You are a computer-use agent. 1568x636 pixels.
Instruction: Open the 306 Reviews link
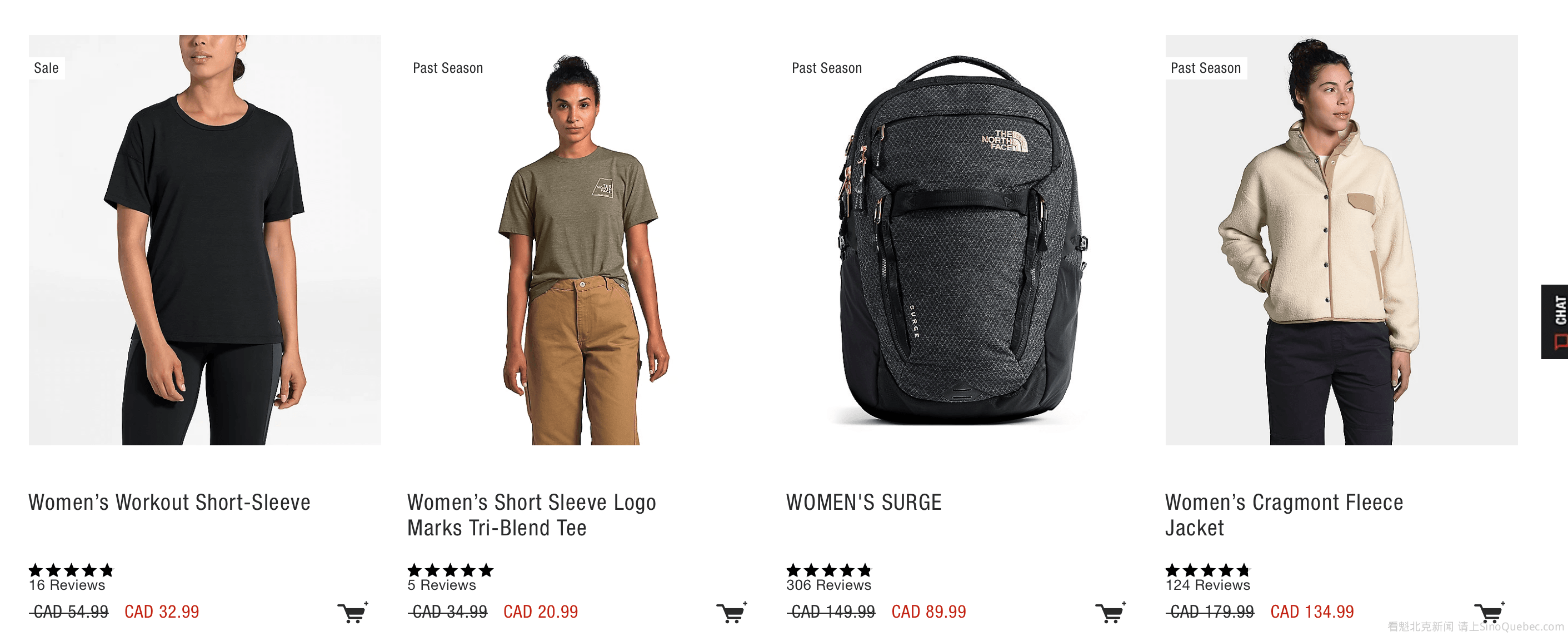828,585
